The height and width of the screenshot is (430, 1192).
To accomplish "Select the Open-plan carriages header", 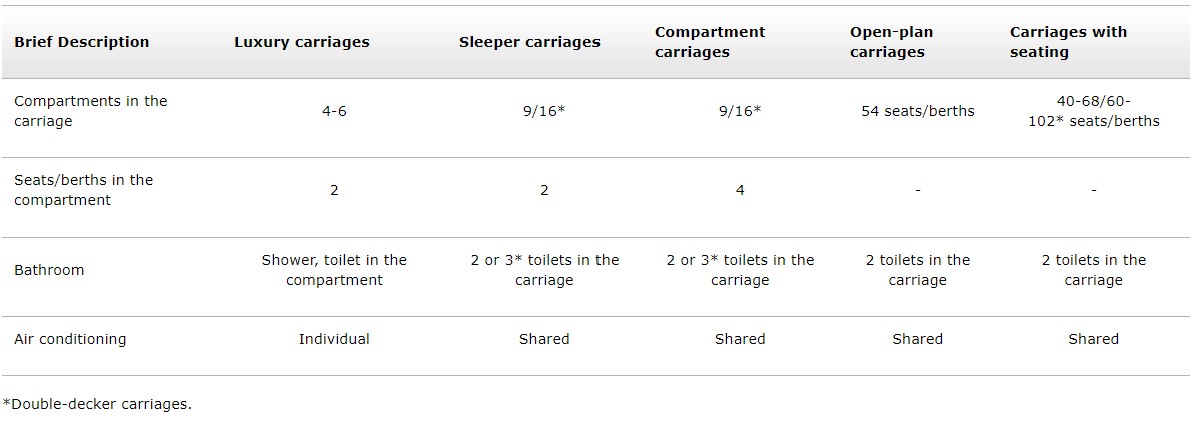I will click(891, 42).
